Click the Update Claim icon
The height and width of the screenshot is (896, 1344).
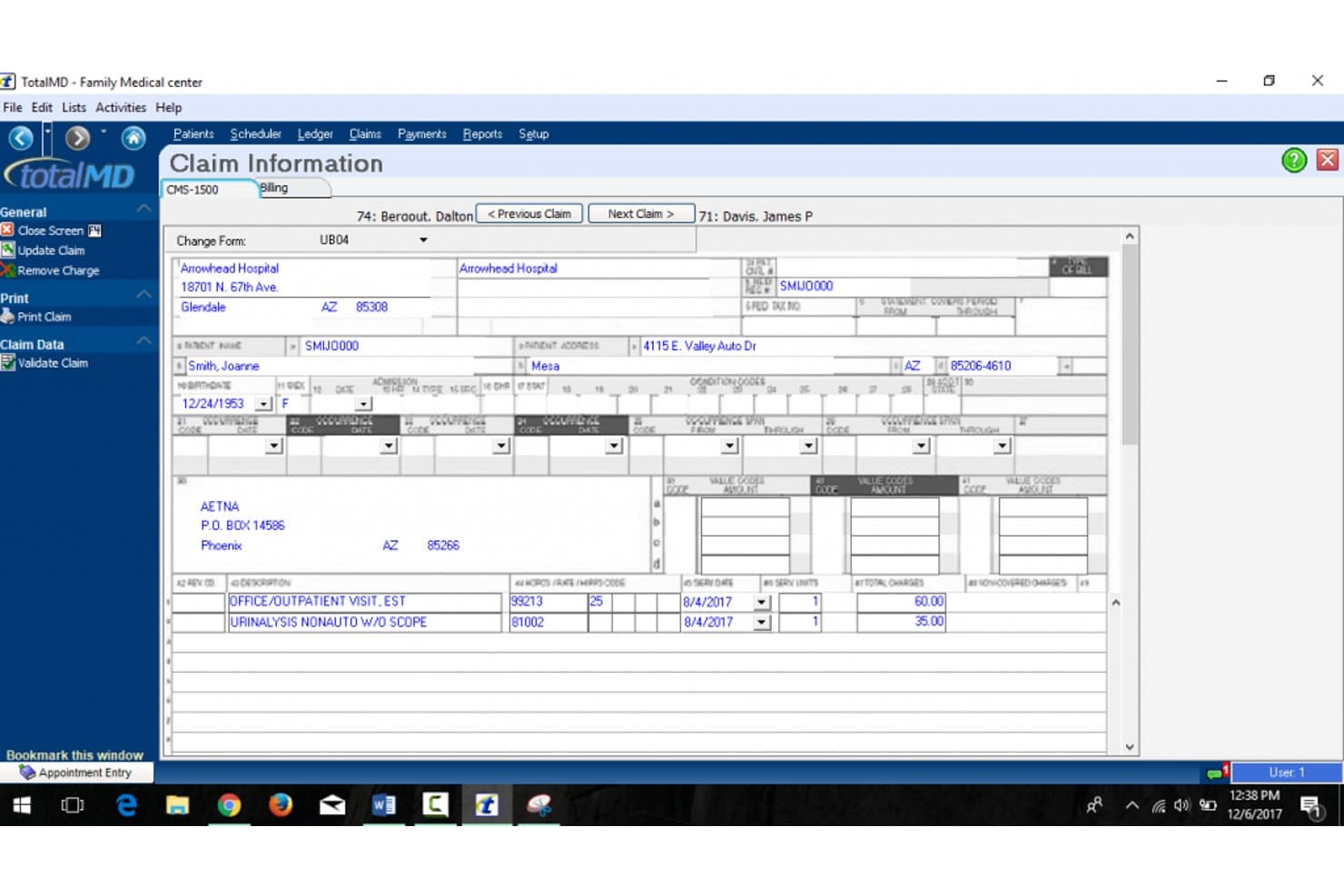coord(7,250)
